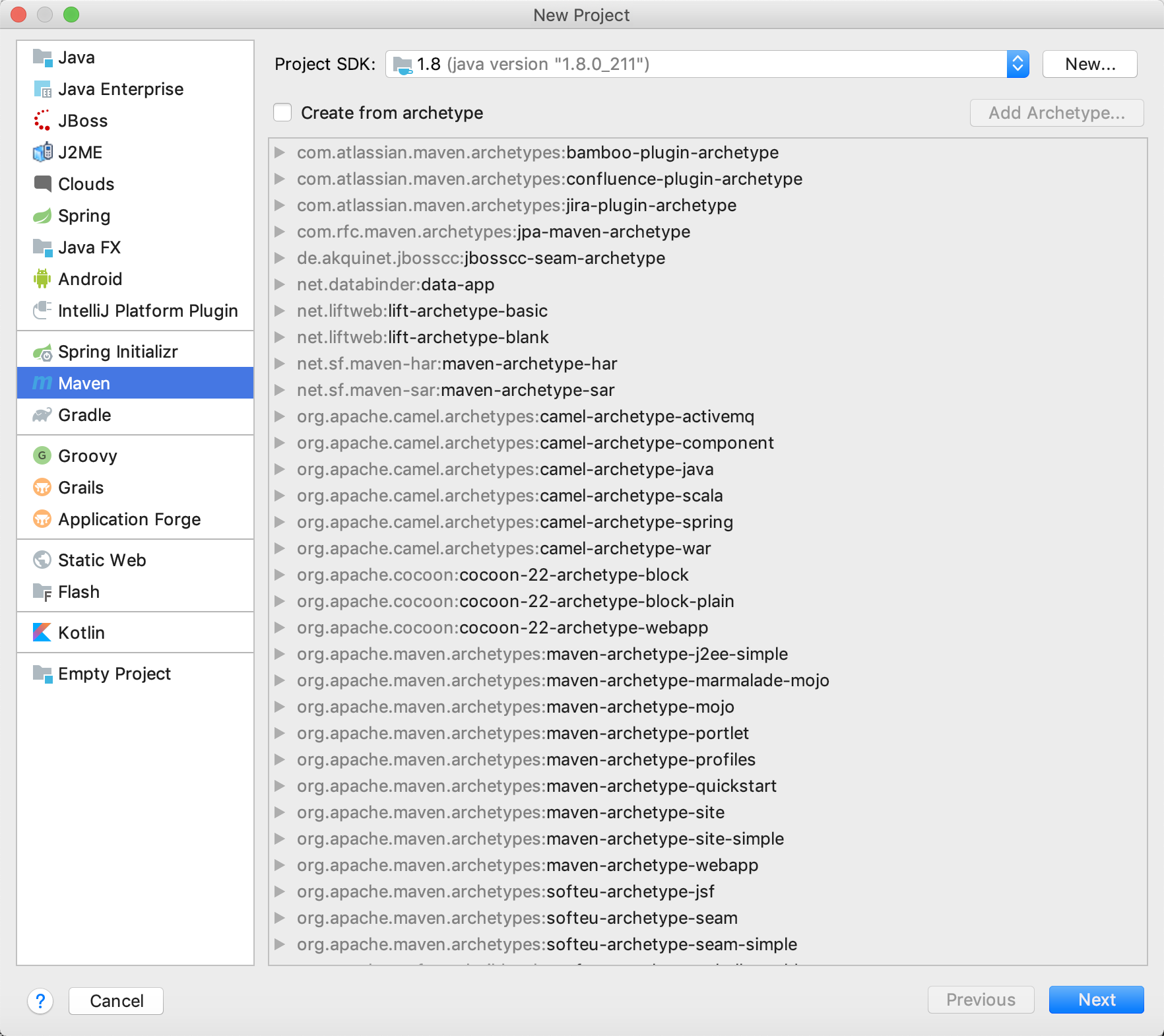Click the Spring Initializr icon
Screen dimensions: 1164x1036
tap(42, 352)
